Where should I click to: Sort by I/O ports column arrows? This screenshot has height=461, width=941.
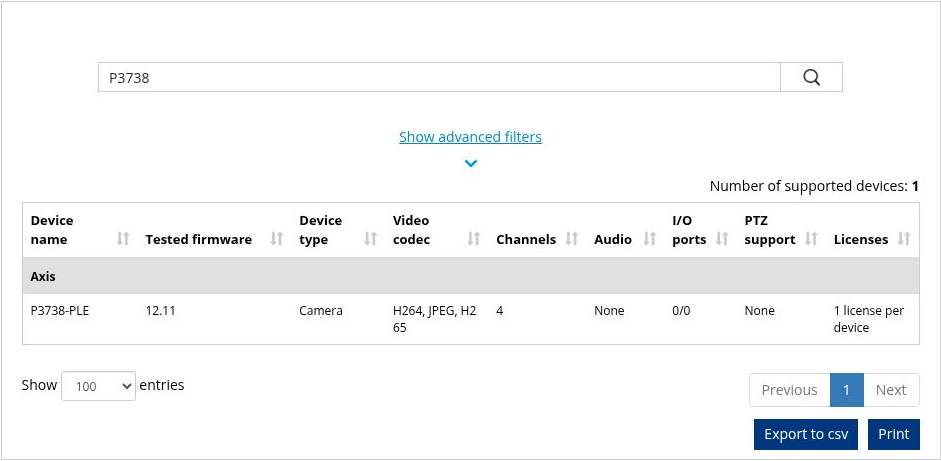pyautogui.click(x=723, y=239)
